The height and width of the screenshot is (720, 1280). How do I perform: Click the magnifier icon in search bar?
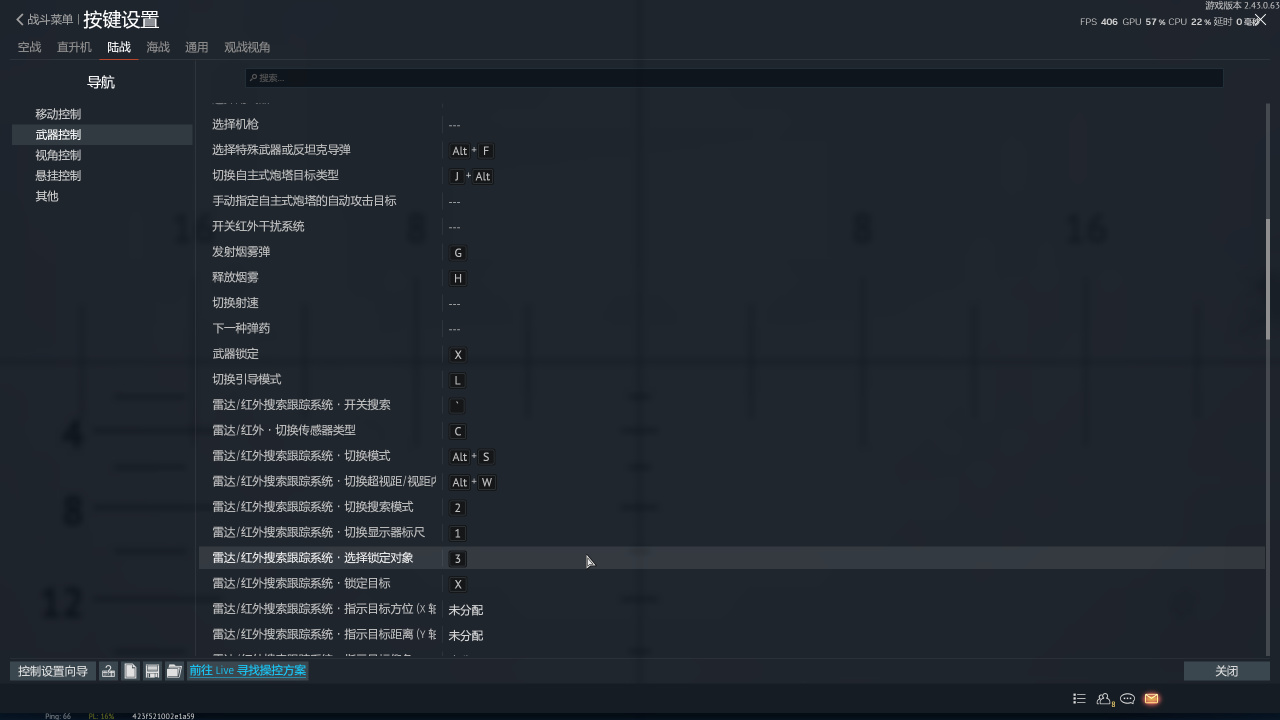coord(253,78)
